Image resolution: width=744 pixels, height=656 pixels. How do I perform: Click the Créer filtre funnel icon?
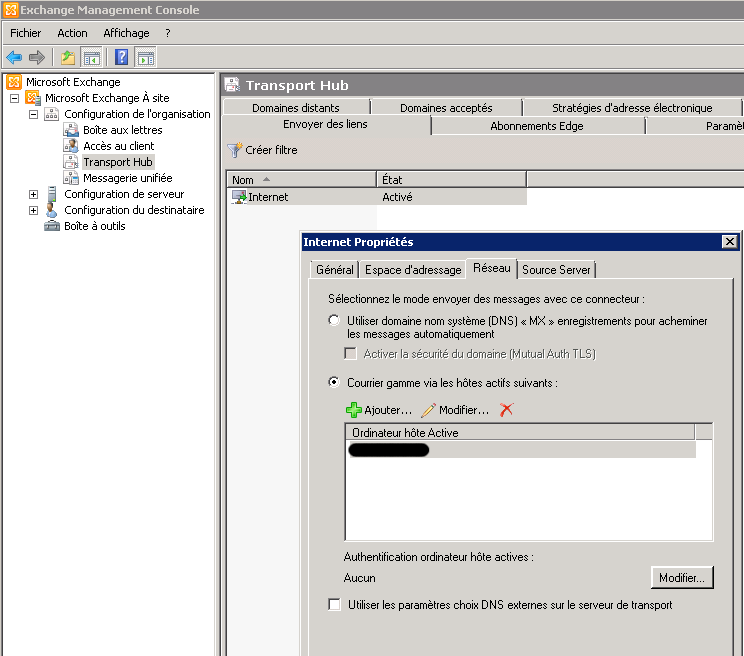click(234, 150)
